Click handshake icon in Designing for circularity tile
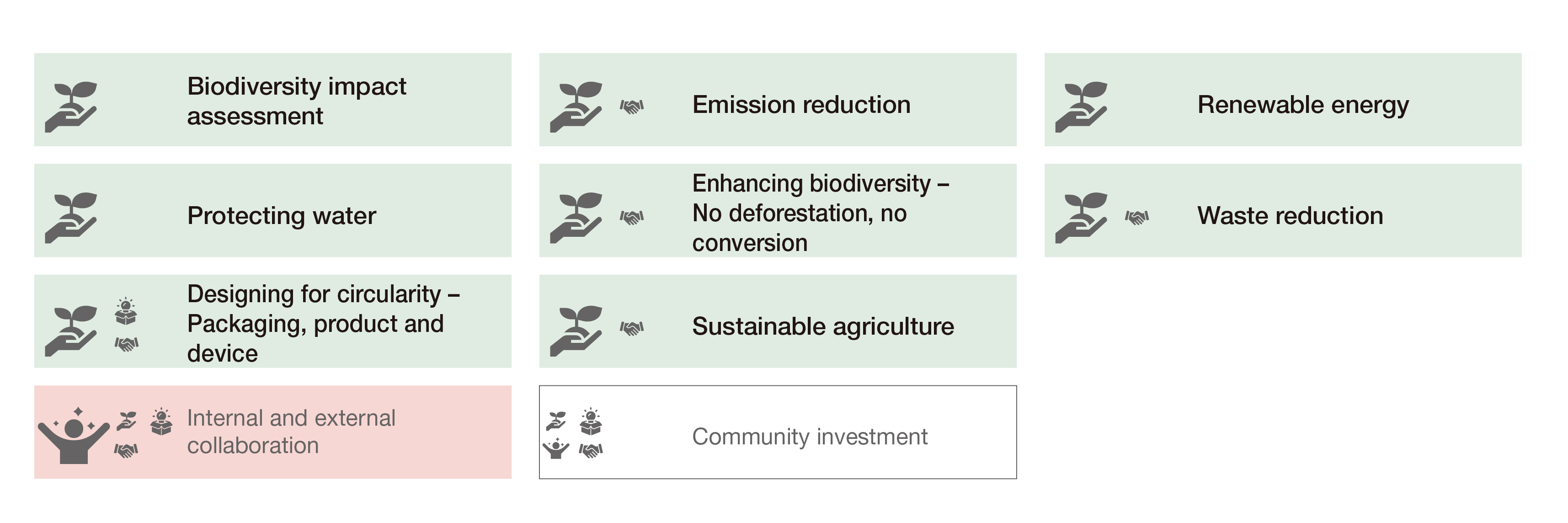The image size is (1568, 523). point(127,345)
